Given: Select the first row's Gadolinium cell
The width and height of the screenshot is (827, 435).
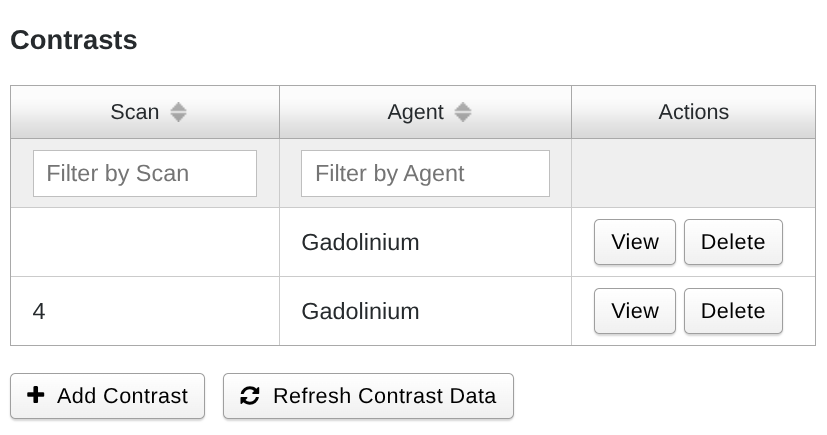Looking at the screenshot, I should click(x=360, y=242).
